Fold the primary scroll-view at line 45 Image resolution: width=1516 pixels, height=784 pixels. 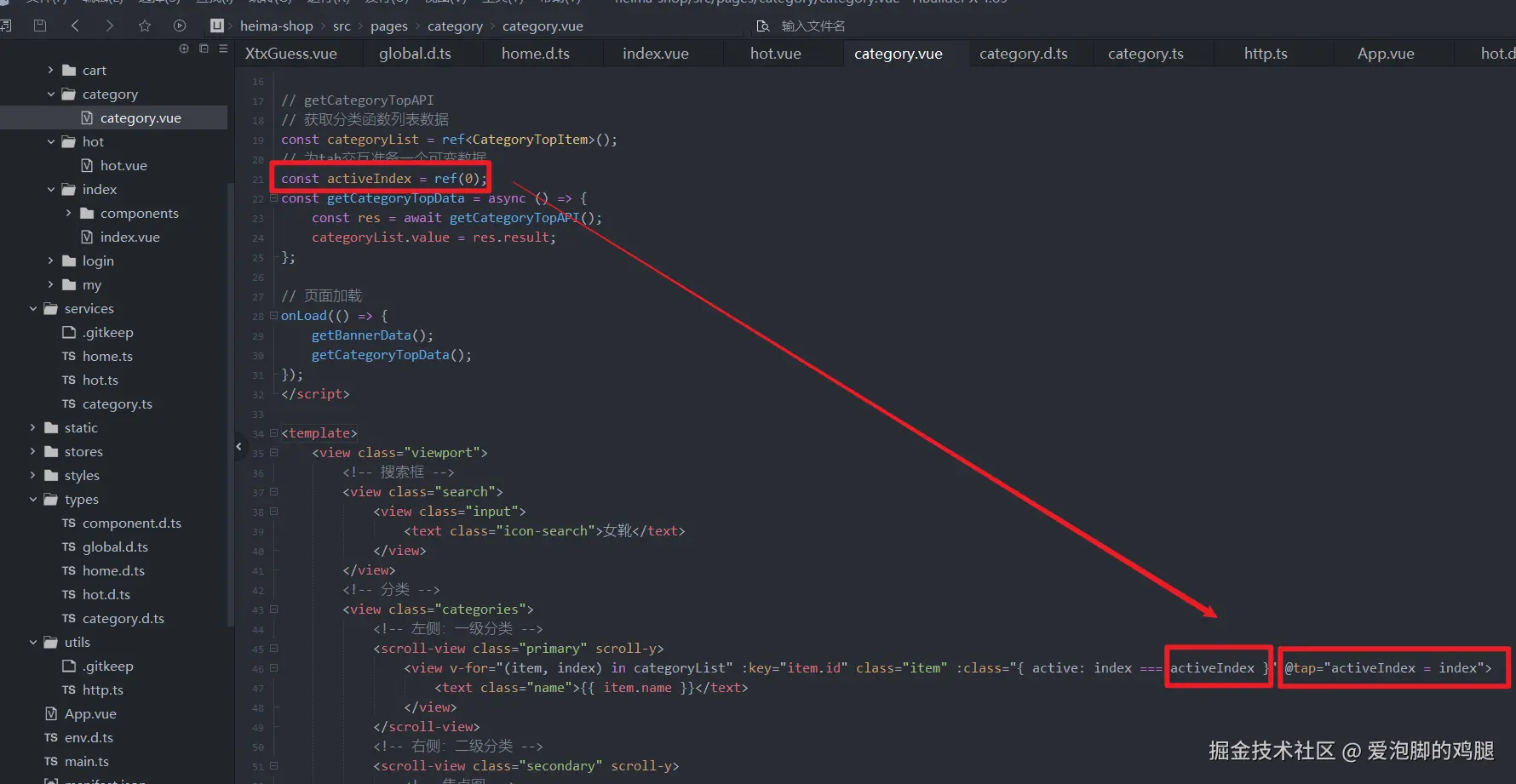pos(273,649)
